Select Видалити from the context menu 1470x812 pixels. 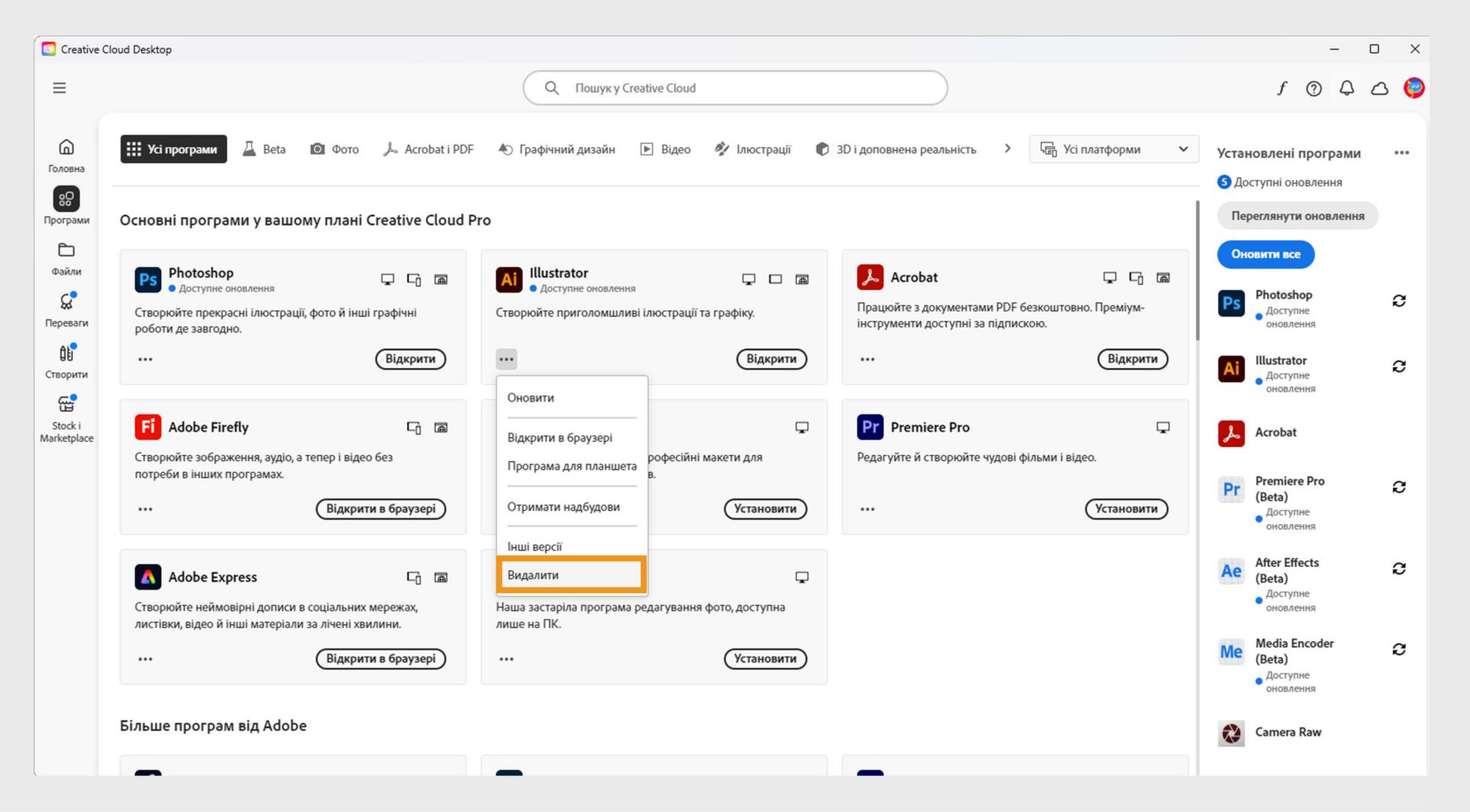(570, 575)
